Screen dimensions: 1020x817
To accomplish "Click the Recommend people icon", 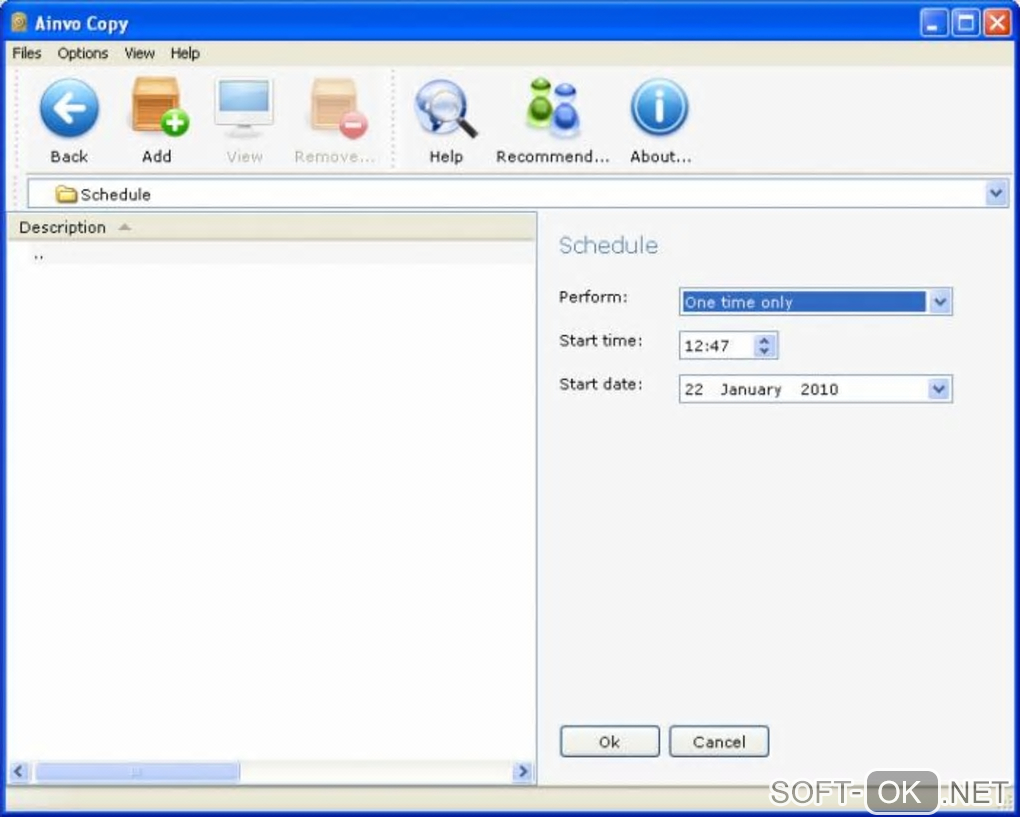I will click(x=553, y=107).
